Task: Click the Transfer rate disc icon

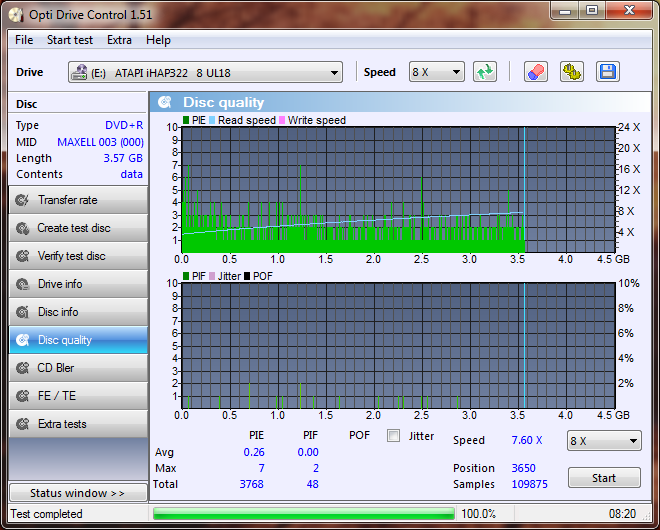Action: (x=22, y=200)
